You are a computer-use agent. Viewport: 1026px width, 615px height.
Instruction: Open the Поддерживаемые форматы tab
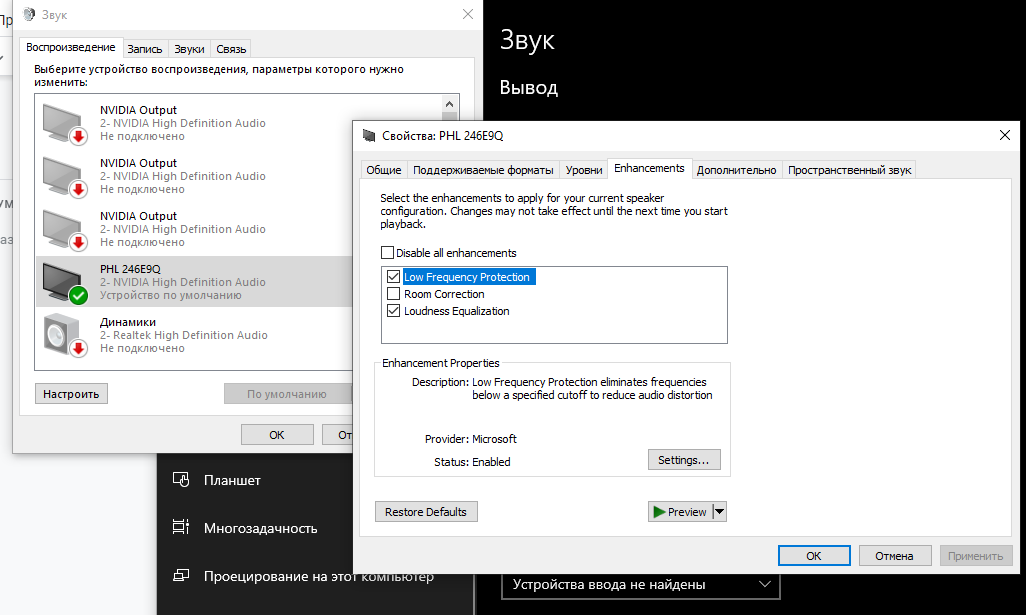[483, 170]
